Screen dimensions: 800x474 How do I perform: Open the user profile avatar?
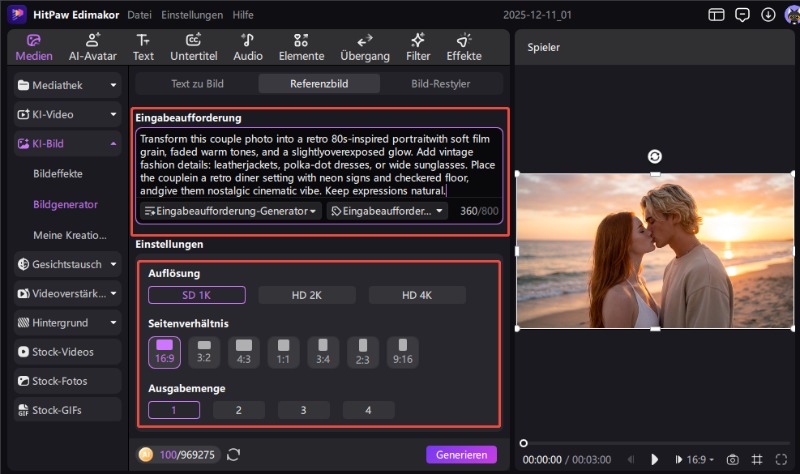[x=792, y=15]
